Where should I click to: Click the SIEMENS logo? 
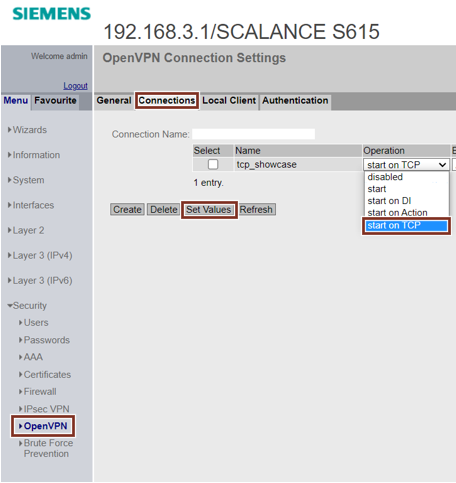(x=52, y=14)
